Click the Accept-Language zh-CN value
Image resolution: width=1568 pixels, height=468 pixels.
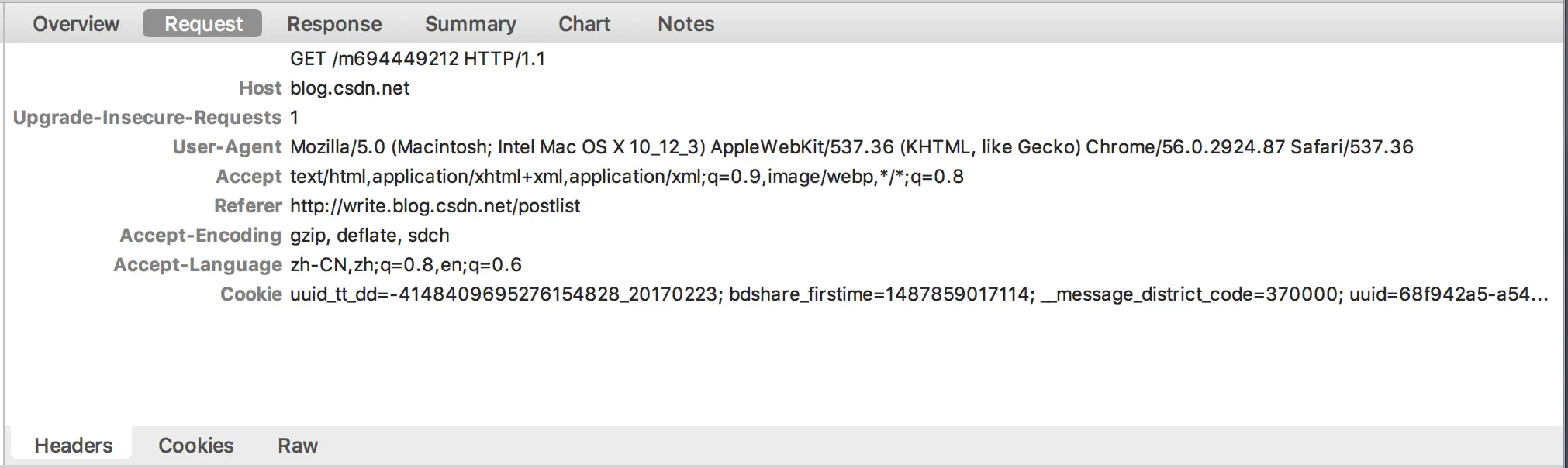[406, 265]
